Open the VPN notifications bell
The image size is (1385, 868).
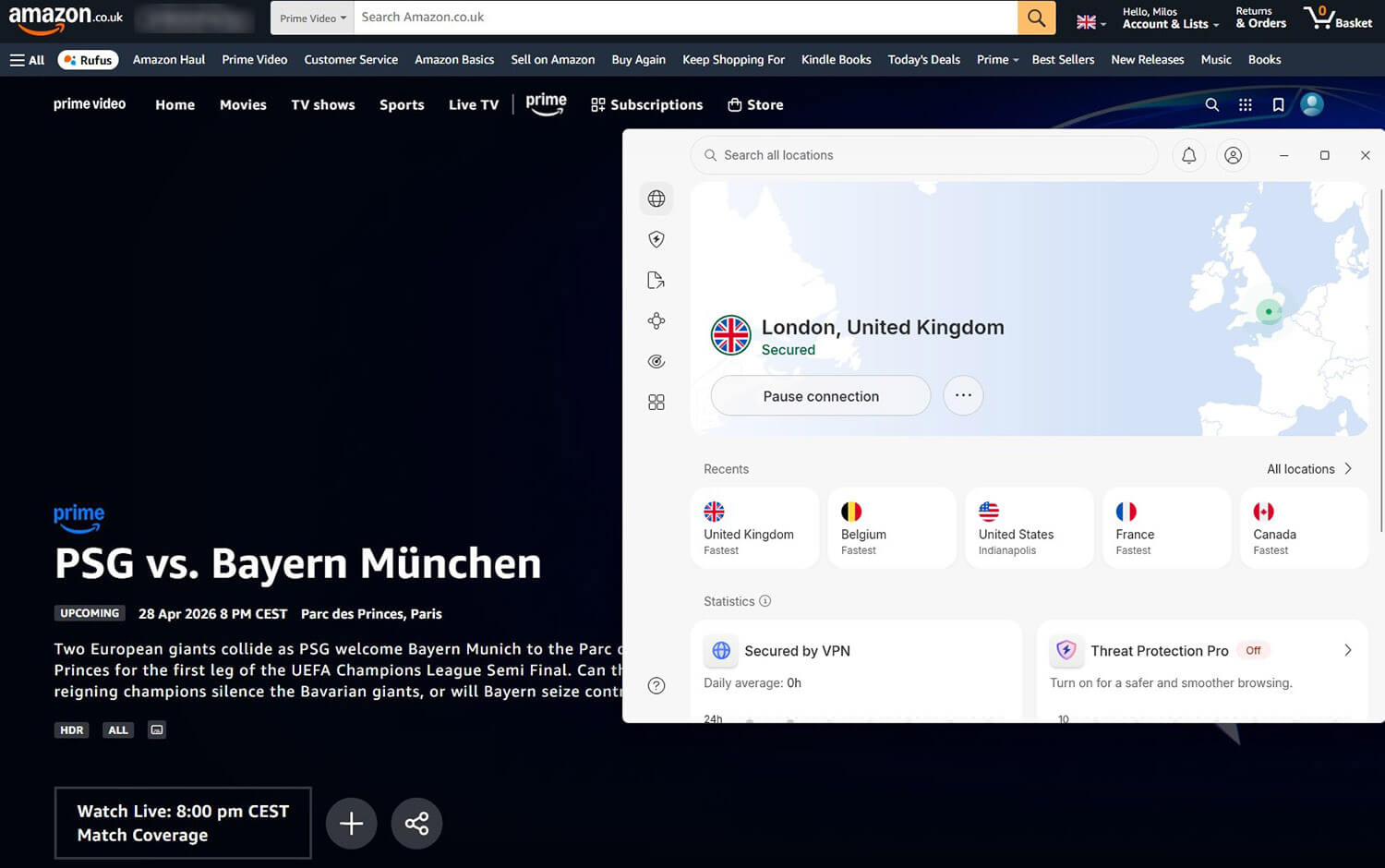(x=1189, y=155)
